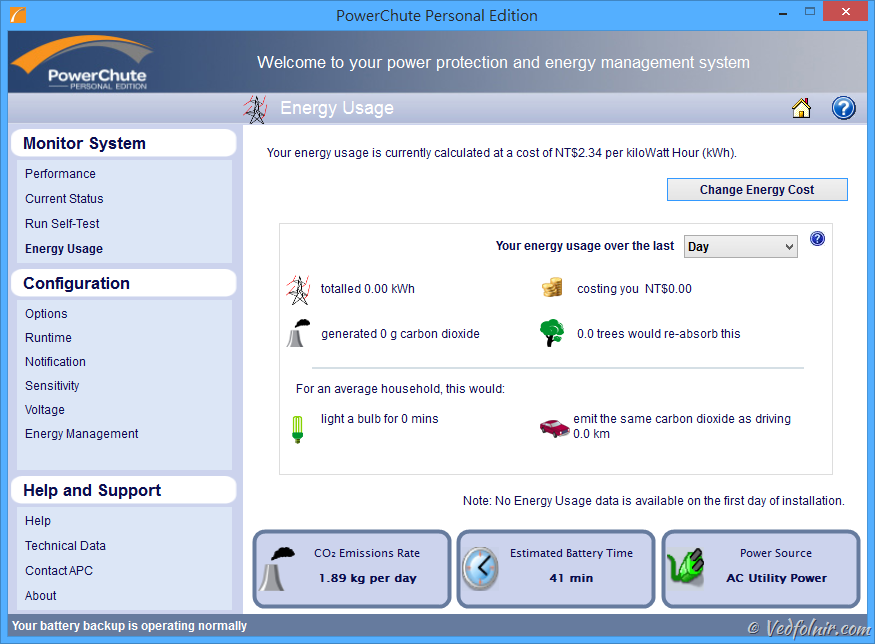Screen dimensions: 875x644
Task: Open the Performance page
Action: coord(60,174)
